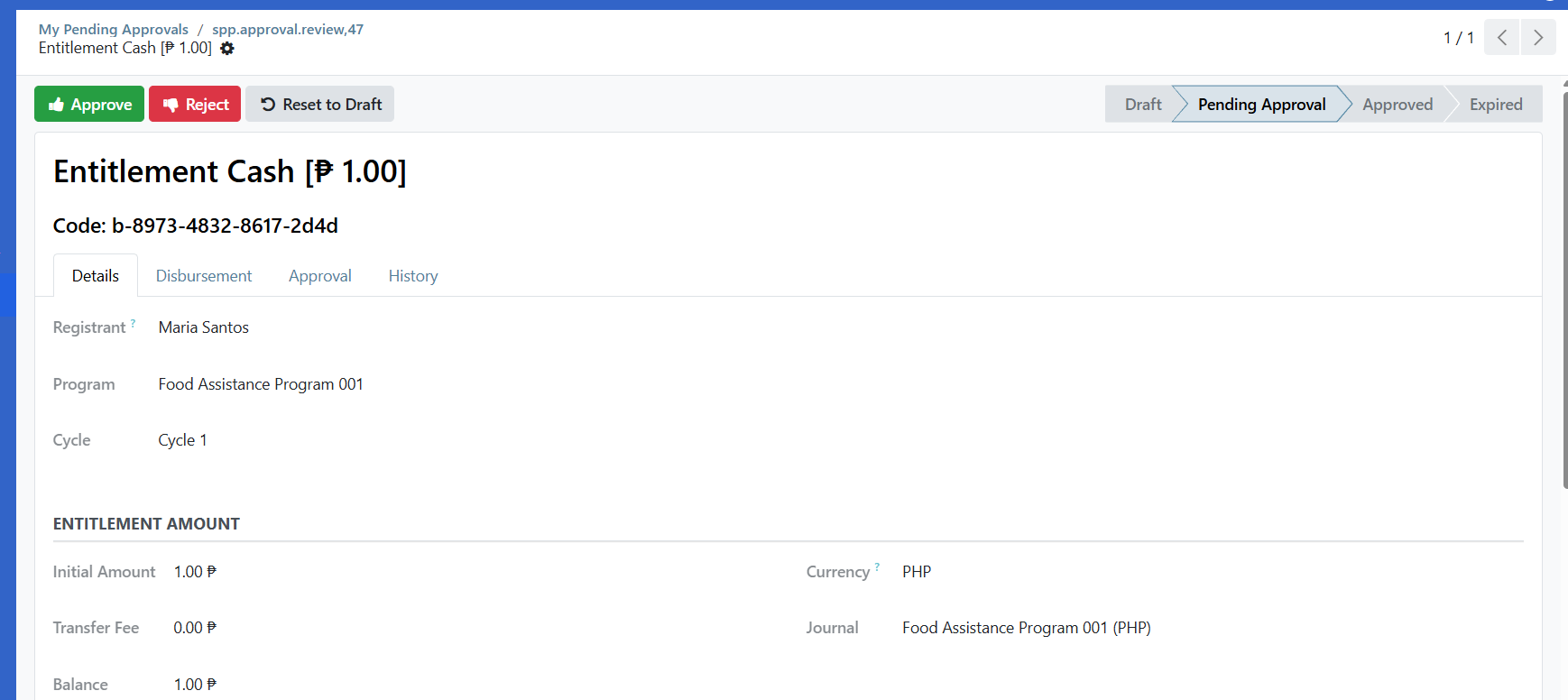This screenshot has height=700, width=1568.
Task: Select the Details tab
Action: click(x=96, y=276)
